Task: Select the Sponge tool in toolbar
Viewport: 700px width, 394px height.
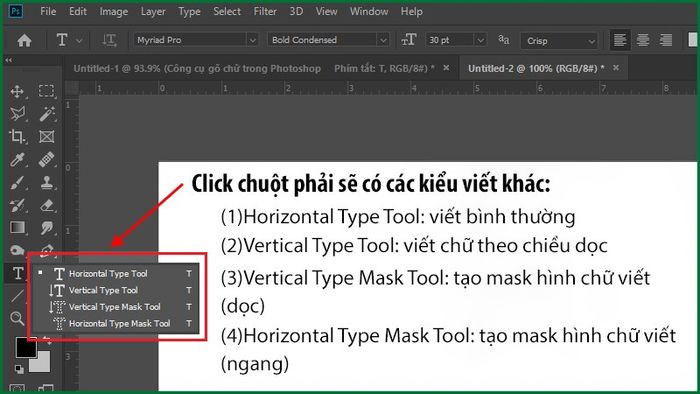Action: click(17, 250)
